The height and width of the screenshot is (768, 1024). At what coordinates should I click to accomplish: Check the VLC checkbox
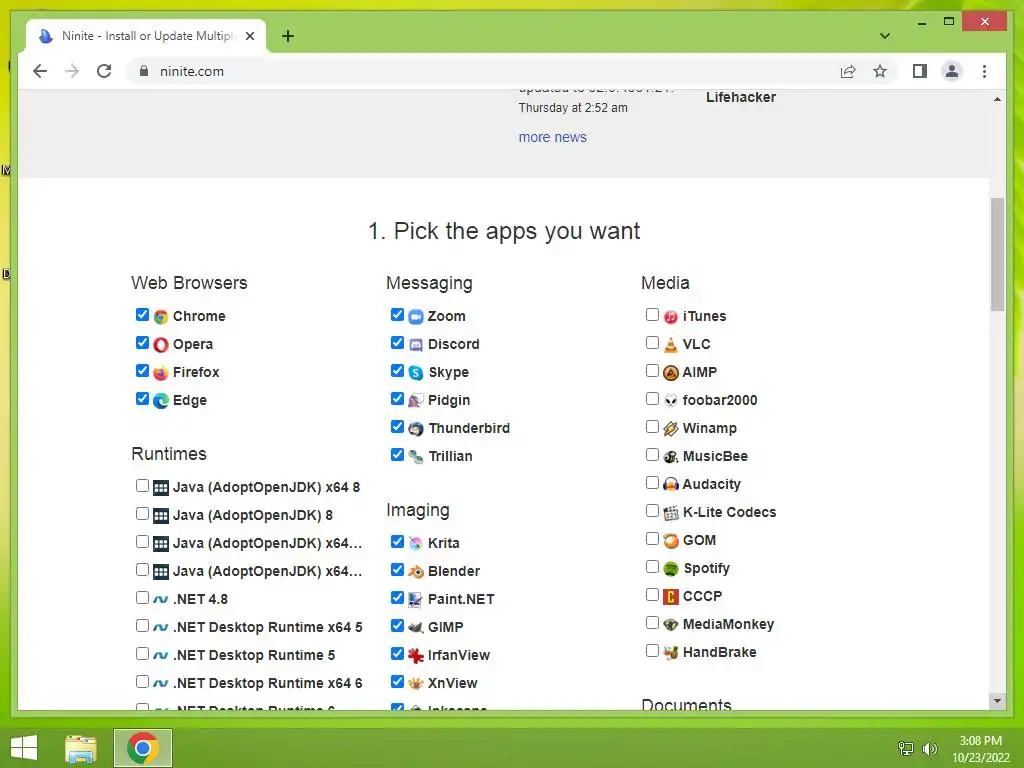[x=652, y=343]
